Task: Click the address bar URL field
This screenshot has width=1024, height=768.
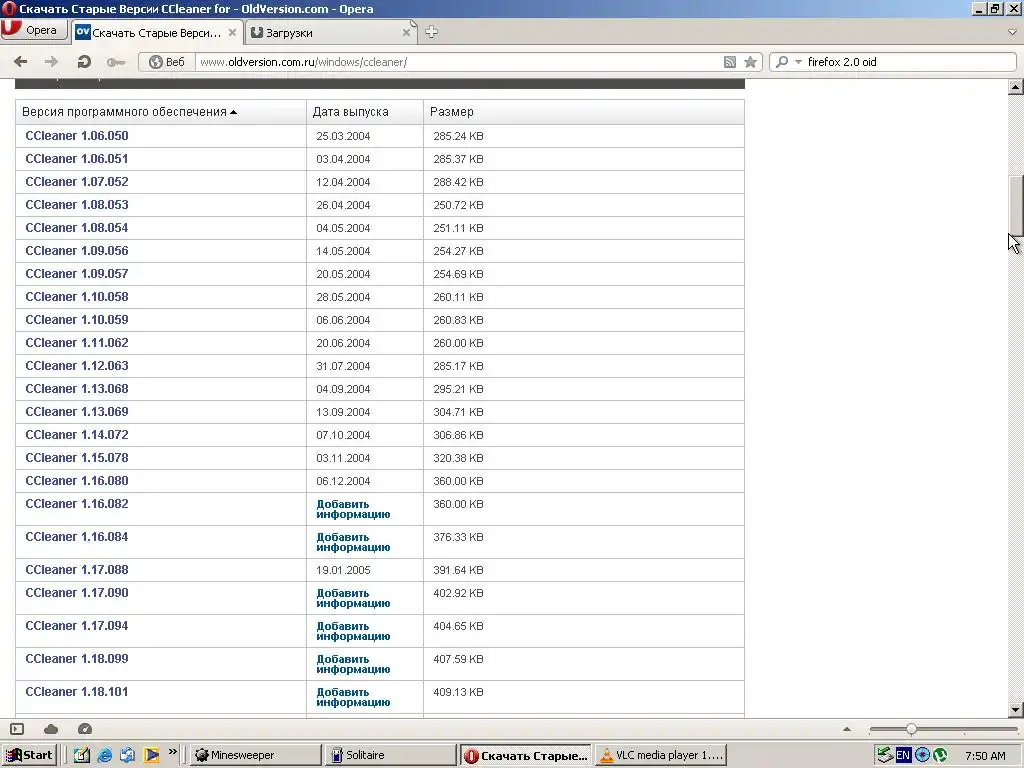Action: pos(457,62)
